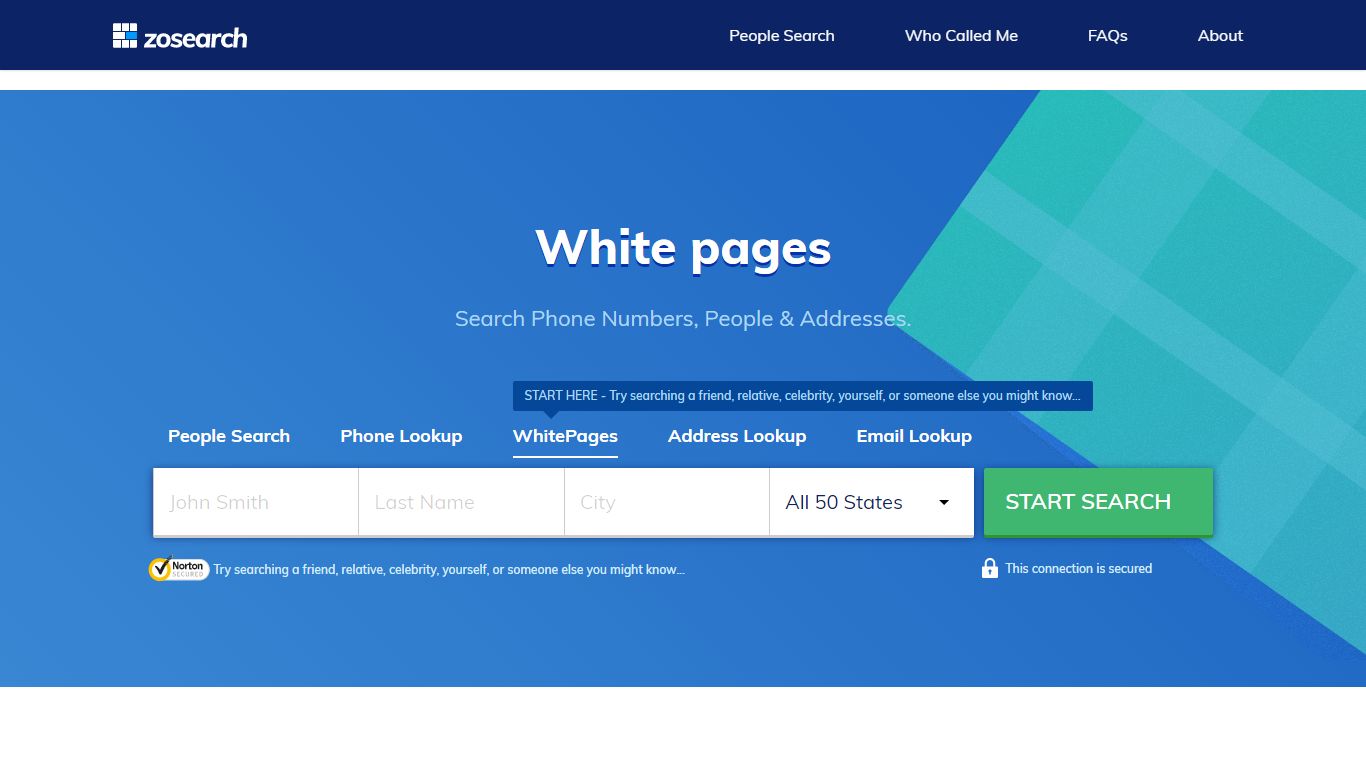1366x768 pixels.
Task: Click the START SEARCH button
Action: point(1098,502)
